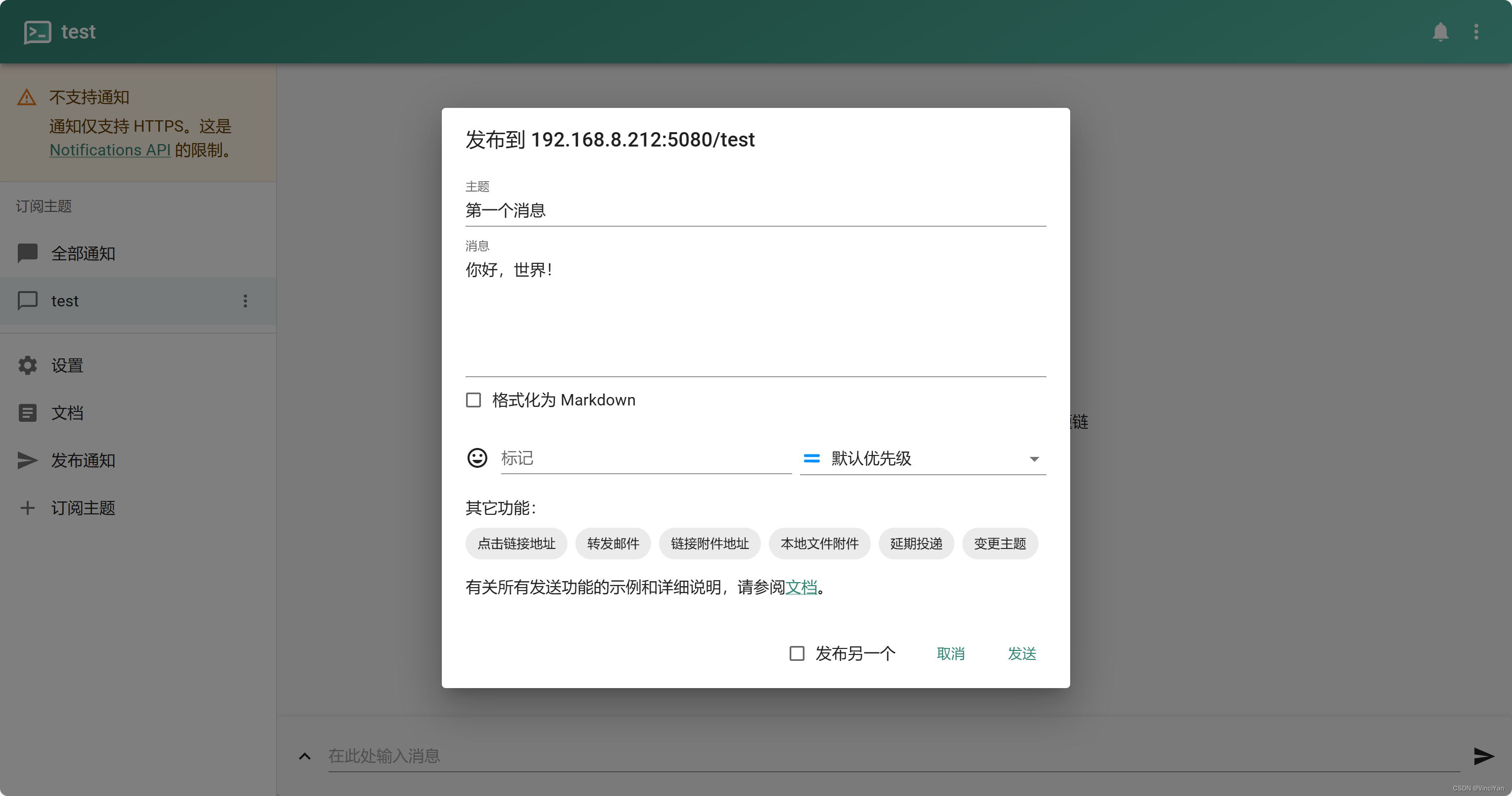The width and height of the screenshot is (1512, 796).
Task: Open the notification bell icon
Action: pyautogui.click(x=1440, y=32)
